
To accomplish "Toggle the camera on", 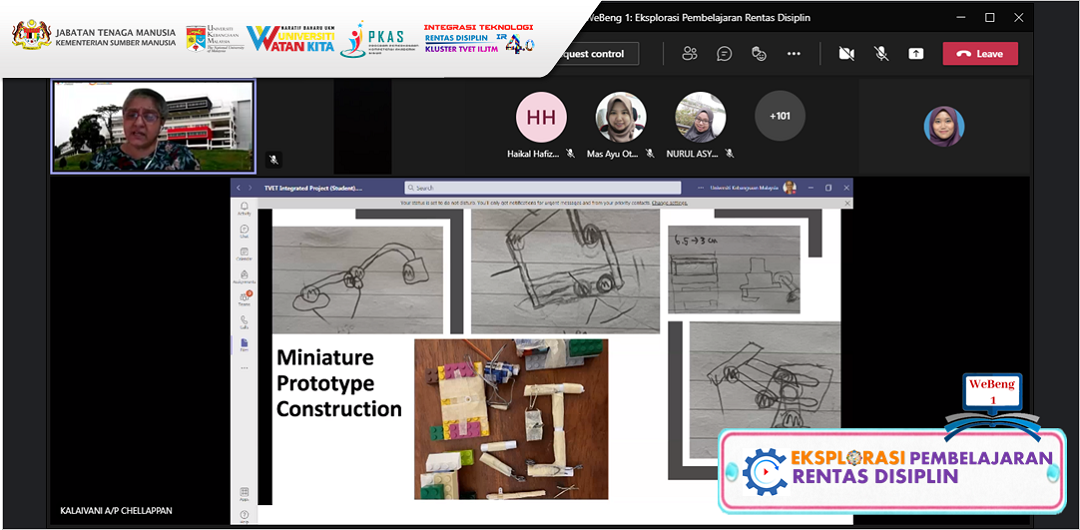I will (x=846, y=54).
